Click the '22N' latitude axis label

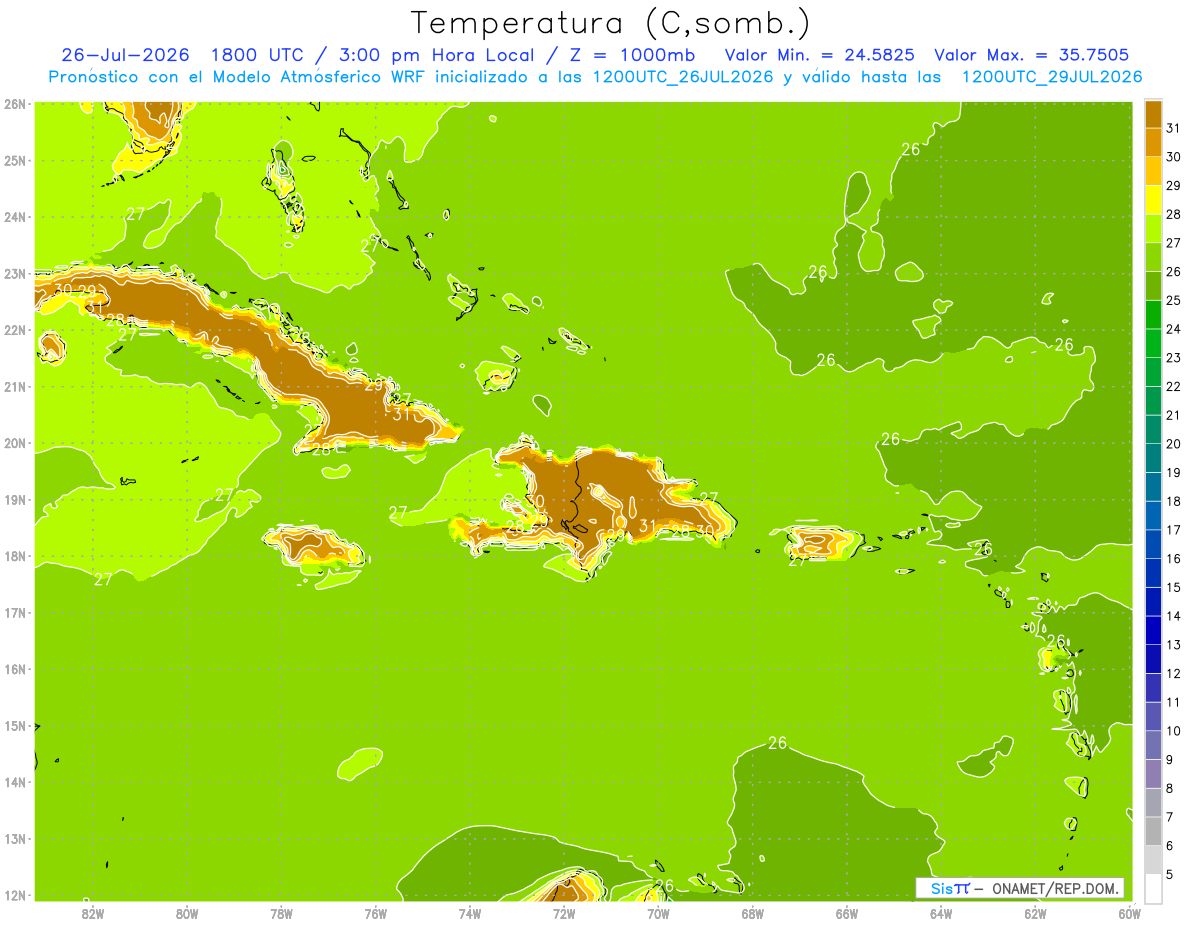point(15,330)
